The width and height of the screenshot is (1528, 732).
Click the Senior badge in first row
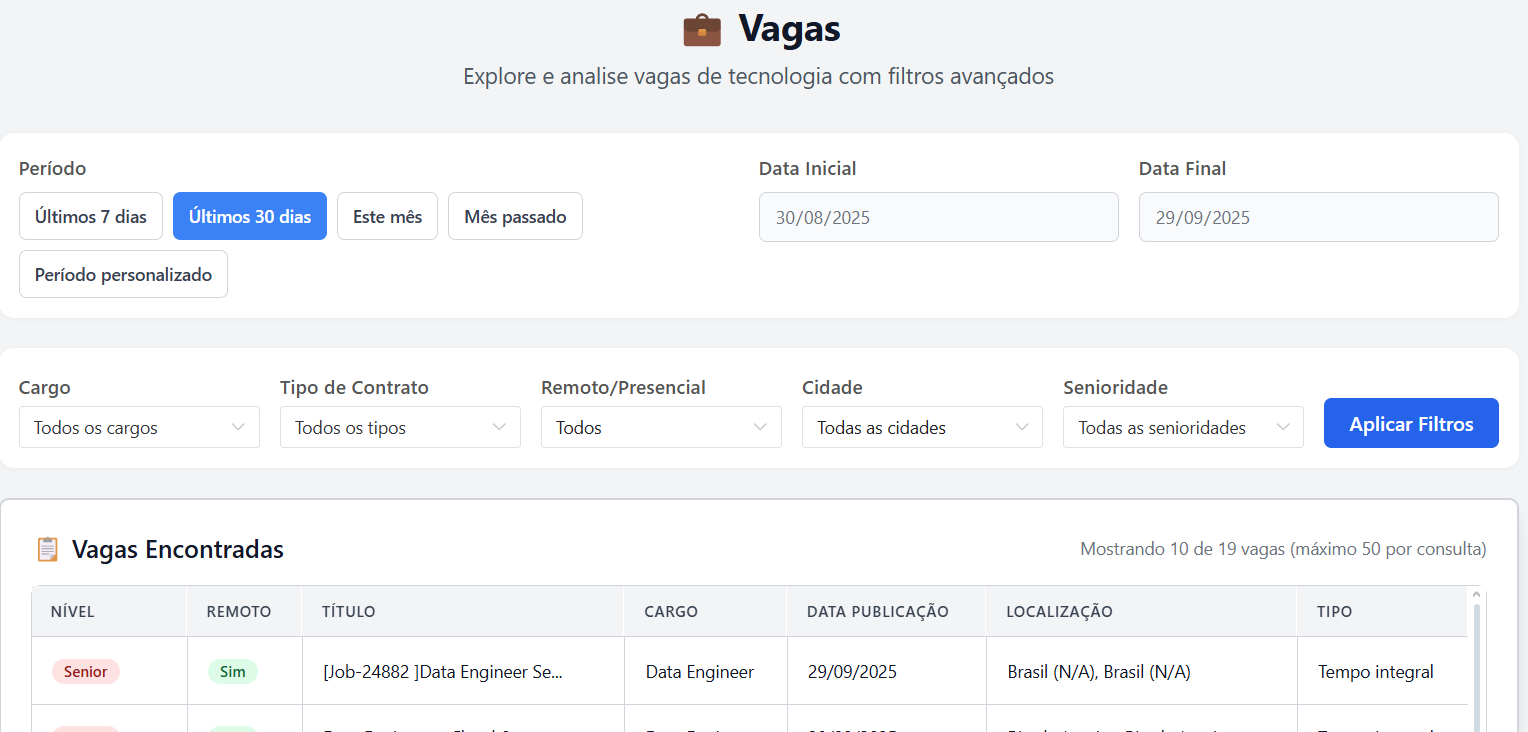coord(86,671)
